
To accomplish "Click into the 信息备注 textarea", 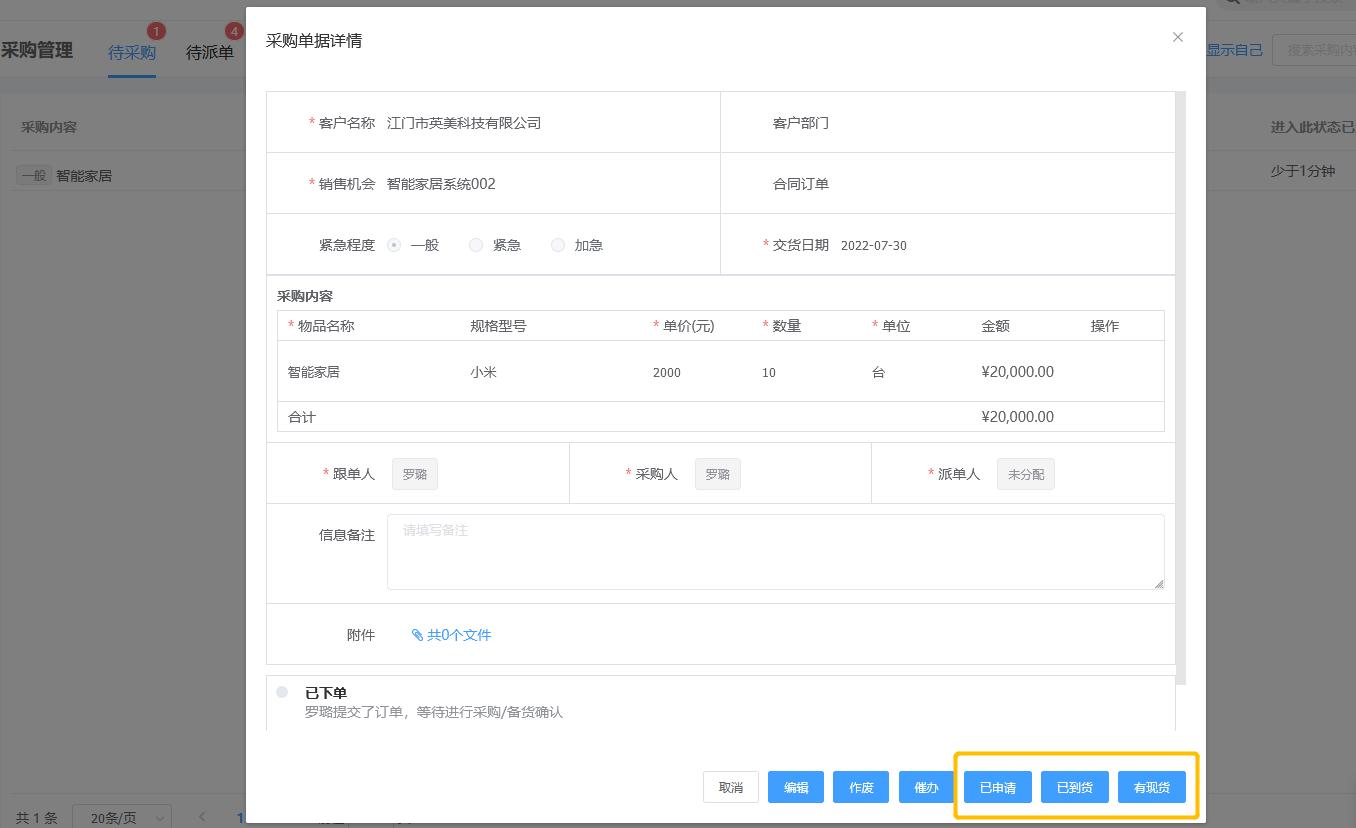I will tap(775, 552).
